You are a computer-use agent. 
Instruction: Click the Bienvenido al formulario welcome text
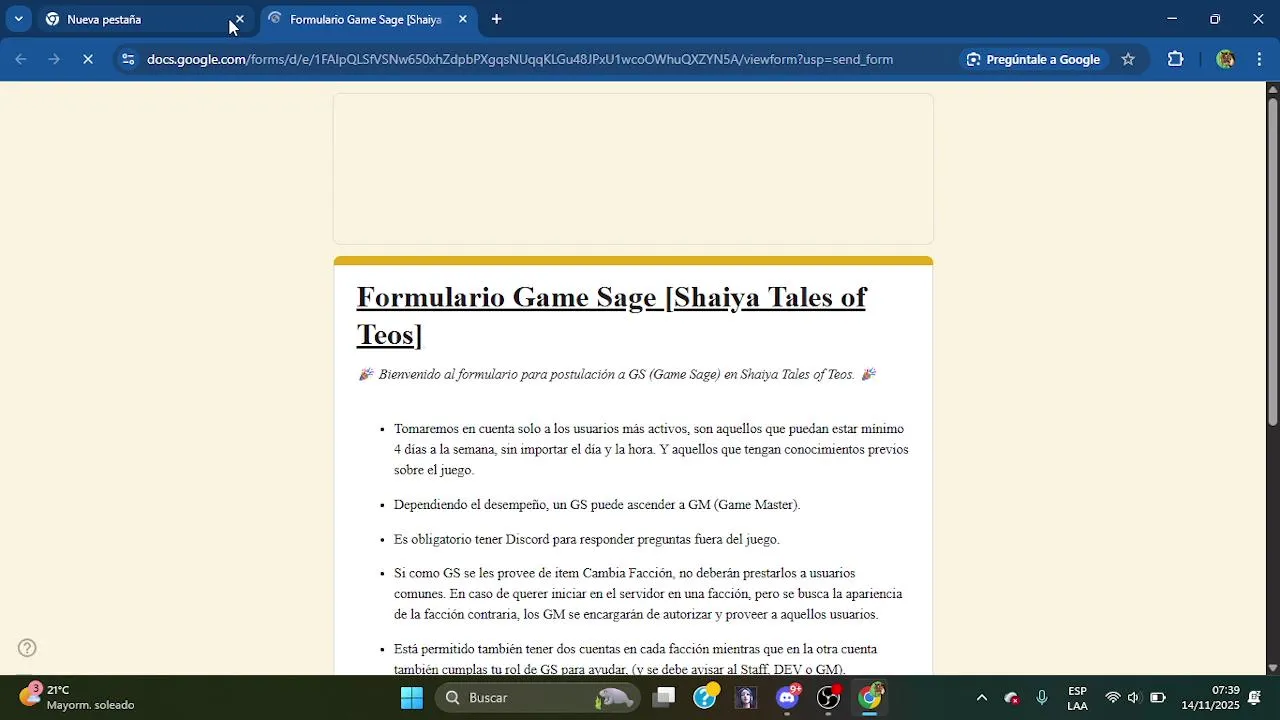pyautogui.click(x=617, y=374)
